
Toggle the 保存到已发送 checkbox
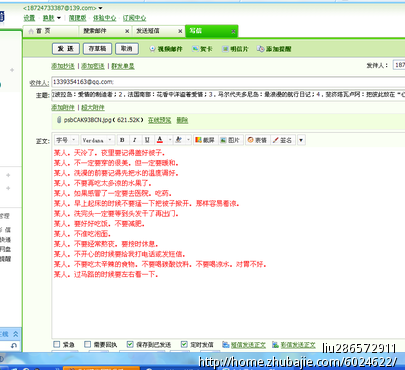(x=130, y=344)
